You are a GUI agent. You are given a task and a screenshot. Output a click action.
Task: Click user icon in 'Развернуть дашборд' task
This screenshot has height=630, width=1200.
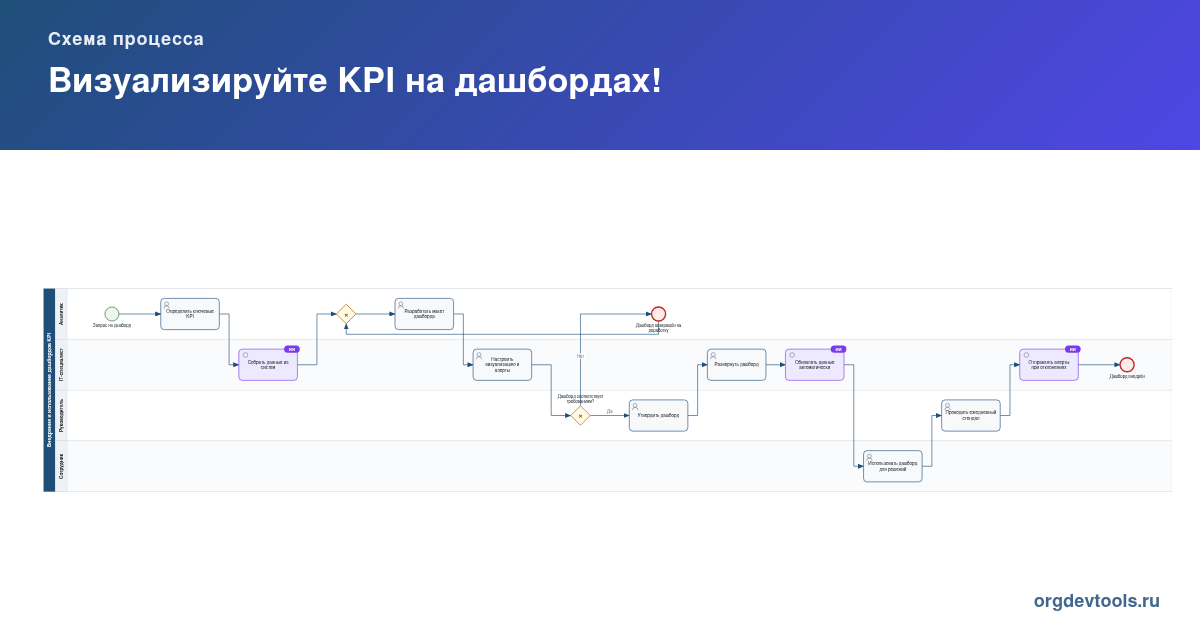(x=713, y=355)
